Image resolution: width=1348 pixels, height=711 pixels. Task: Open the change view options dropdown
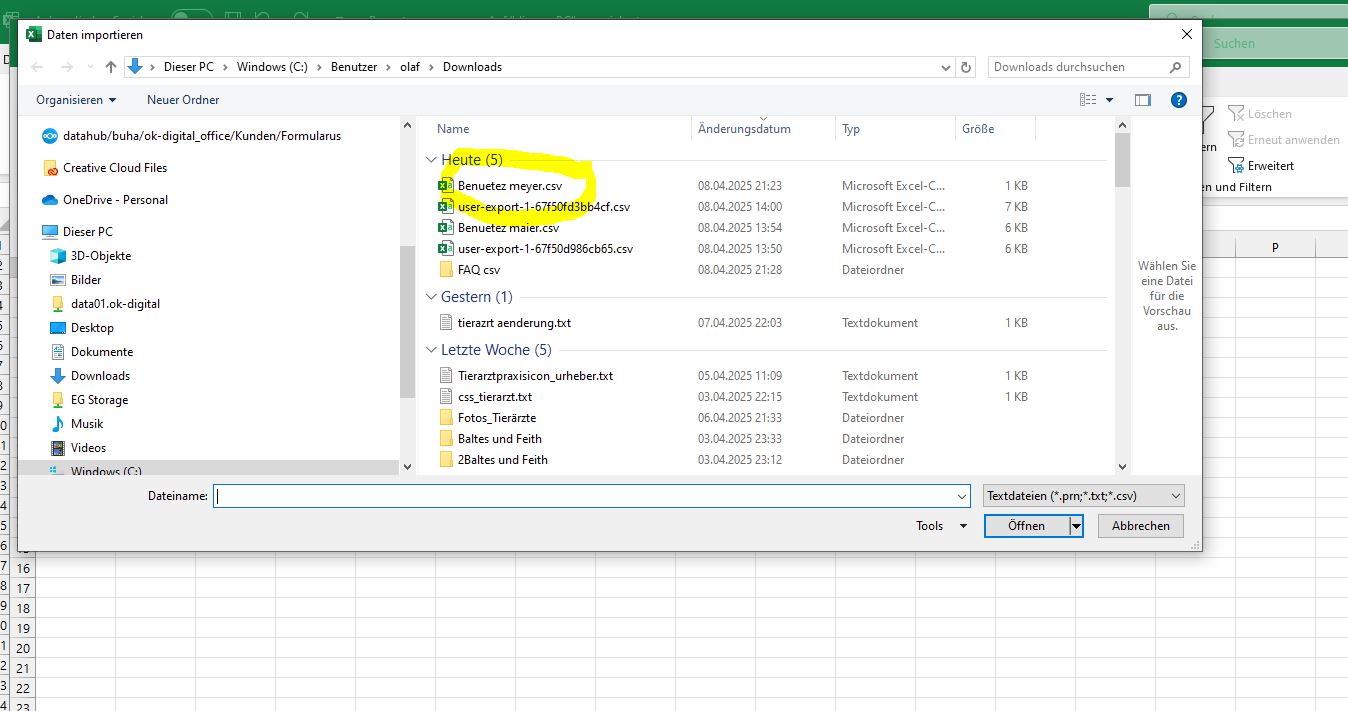coord(1109,100)
